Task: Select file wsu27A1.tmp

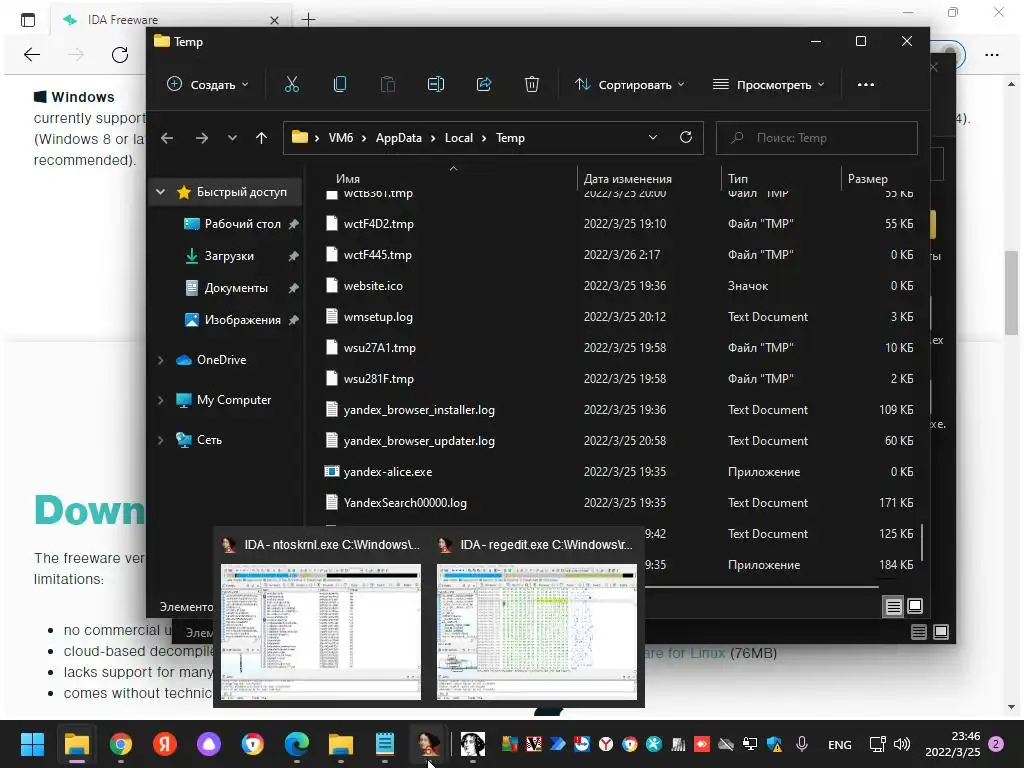Action: coord(379,348)
